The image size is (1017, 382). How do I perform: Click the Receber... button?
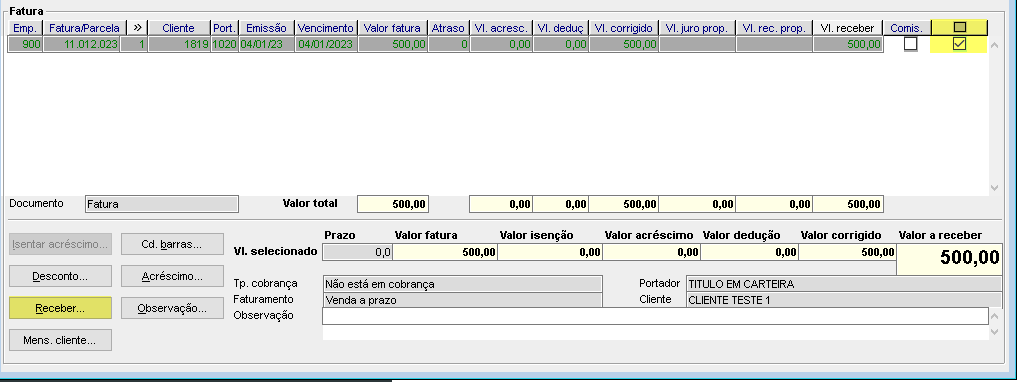coord(60,308)
